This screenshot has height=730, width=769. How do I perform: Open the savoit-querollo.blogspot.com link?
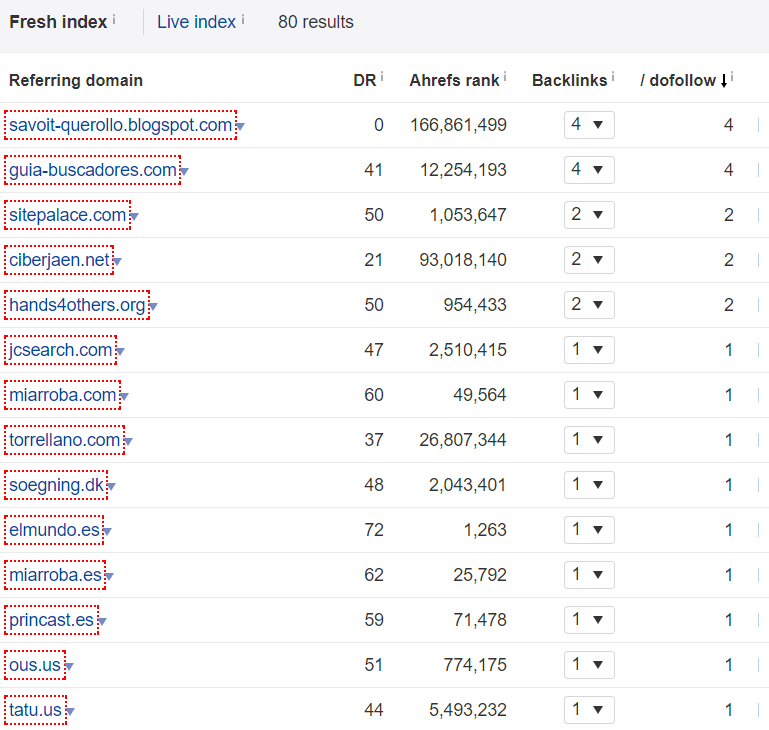tap(121, 125)
